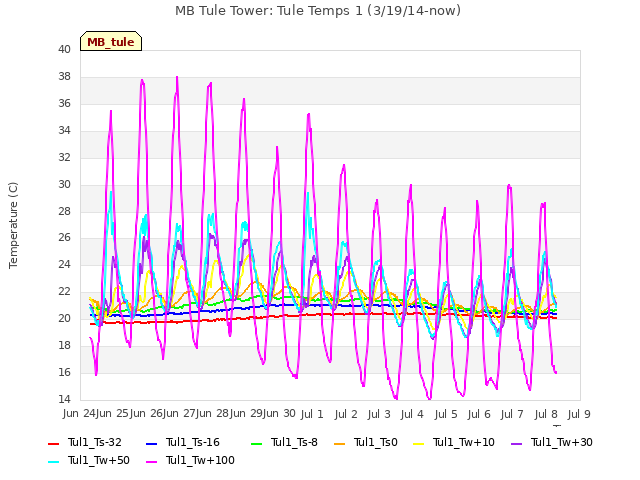Screen dimensions: 640x480
Task: Click the 16 y-axis tick label
Action: pyautogui.click(x=64, y=372)
